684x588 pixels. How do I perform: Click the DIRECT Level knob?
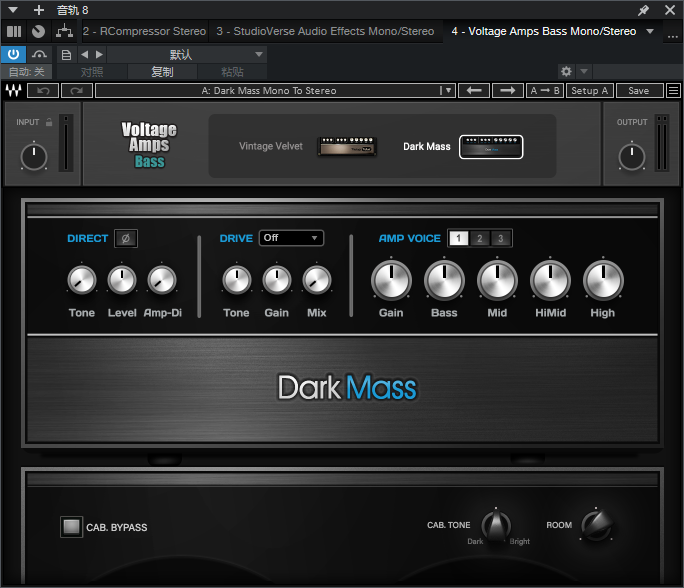point(122,280)
